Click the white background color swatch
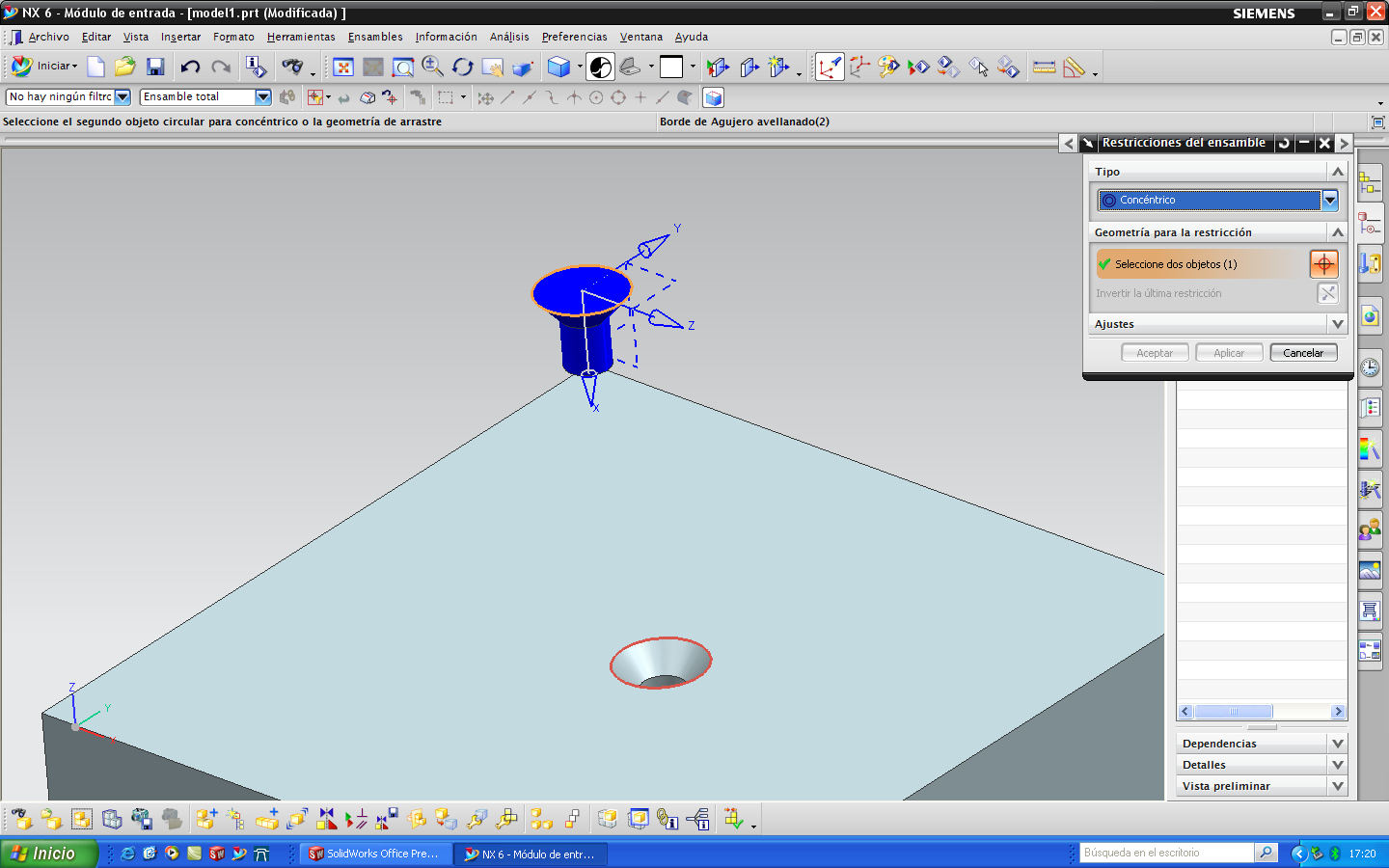Screen dimensions: 1389x868 pos(671,67)
